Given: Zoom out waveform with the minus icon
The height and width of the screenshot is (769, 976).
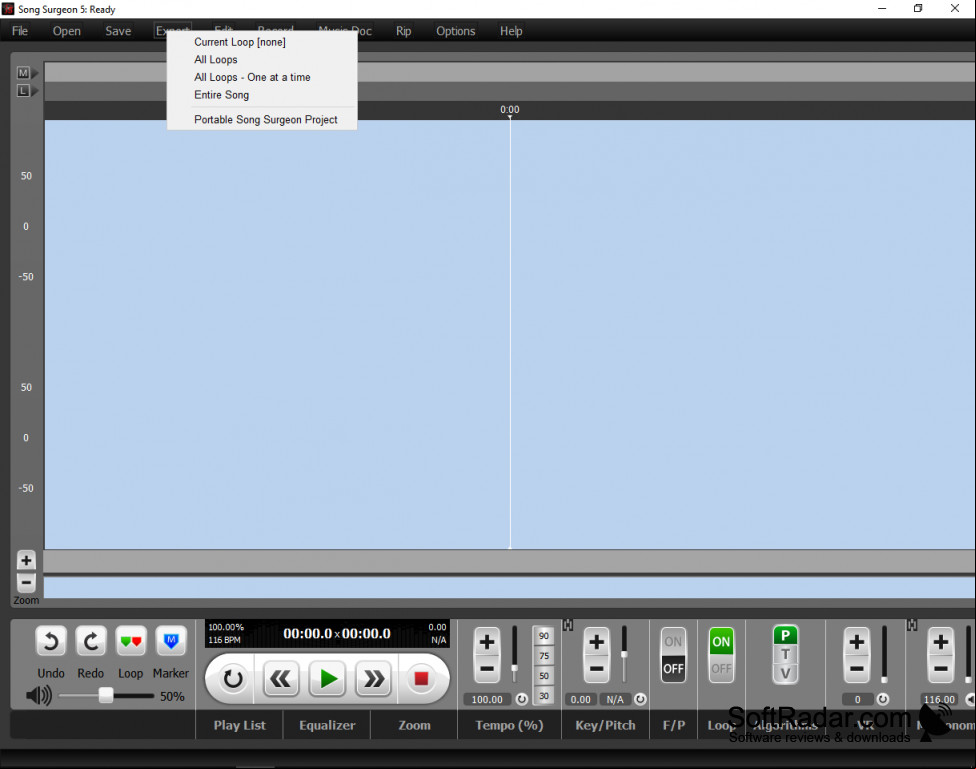Looking at the screenshot, I should tap(26, 583).
